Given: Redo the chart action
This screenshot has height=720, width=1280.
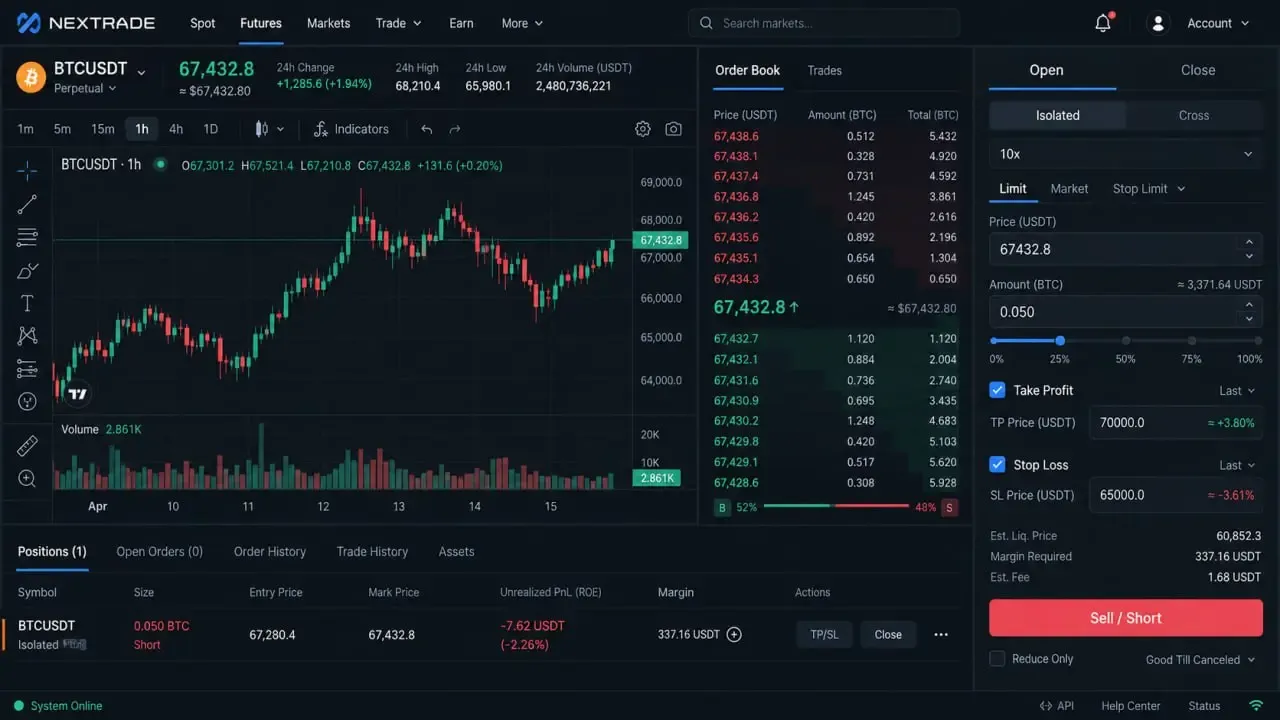Looking at the screenshot, I should click(455, 129).
